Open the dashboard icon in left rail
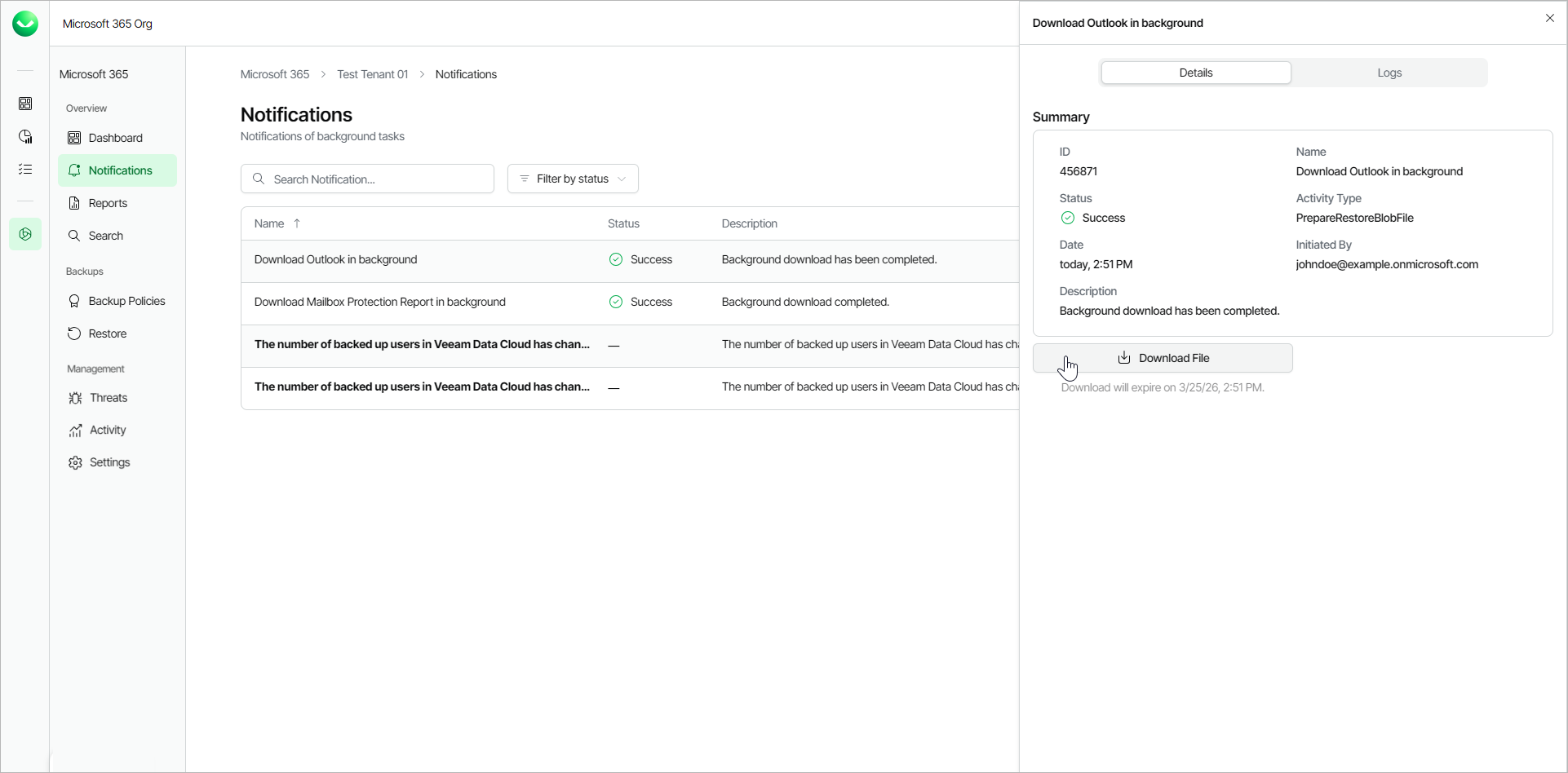1568x773 pixels. (25, 104)
